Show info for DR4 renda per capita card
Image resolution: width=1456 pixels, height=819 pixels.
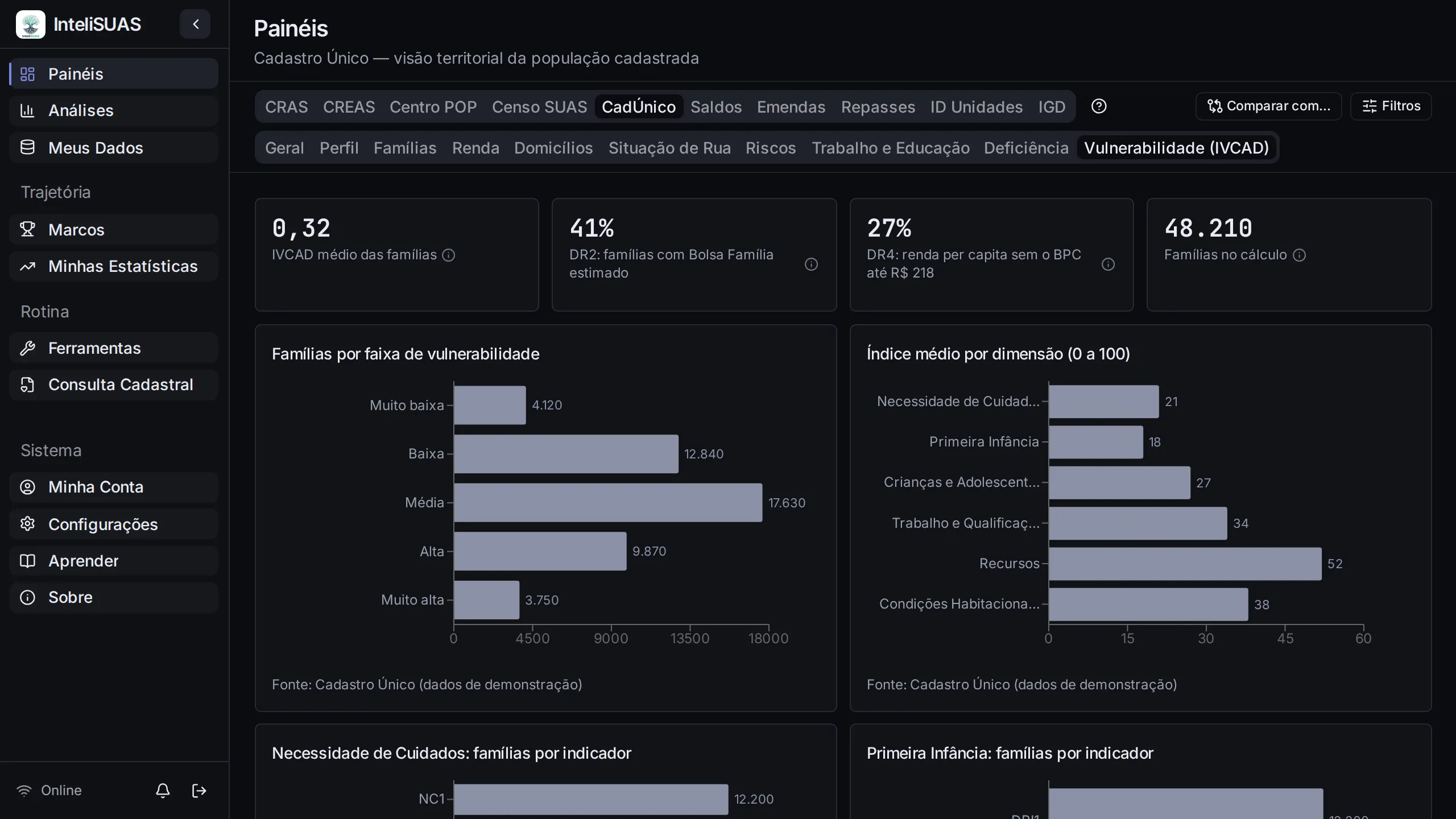1108,264
